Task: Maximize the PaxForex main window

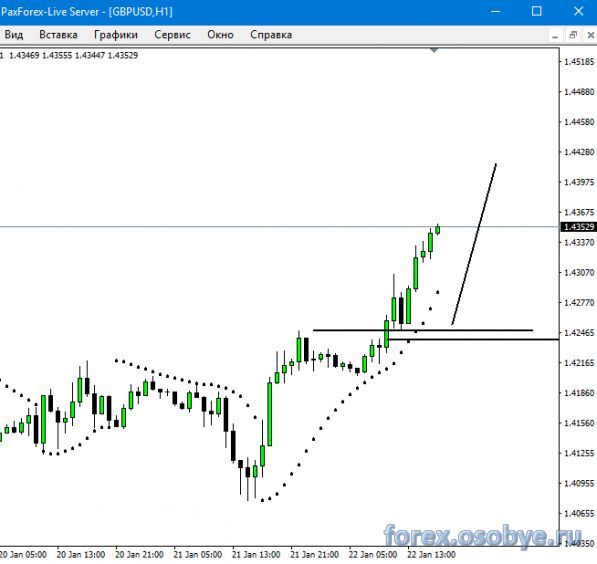Action: [536, 11]
